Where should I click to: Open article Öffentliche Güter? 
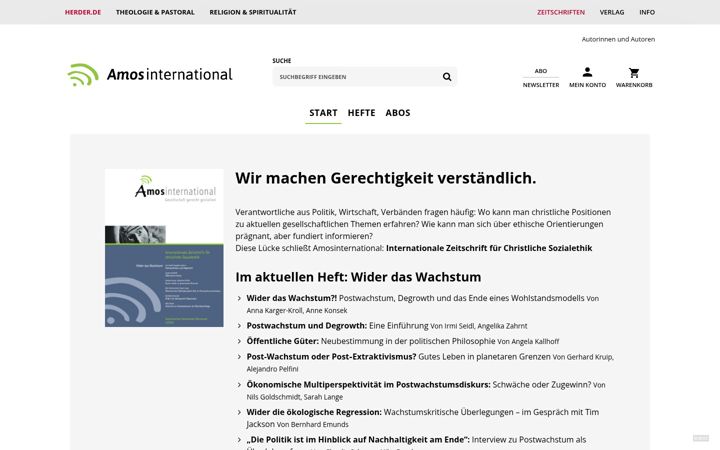(282, 341)
